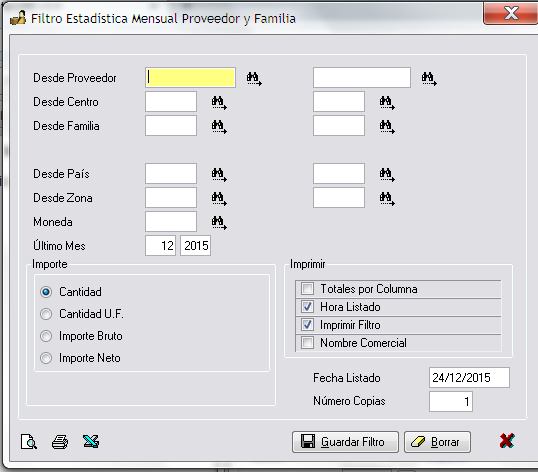Tick the Nombre Comercial checkbox
This screenshot has width=538, height=472.
(307, 343)
